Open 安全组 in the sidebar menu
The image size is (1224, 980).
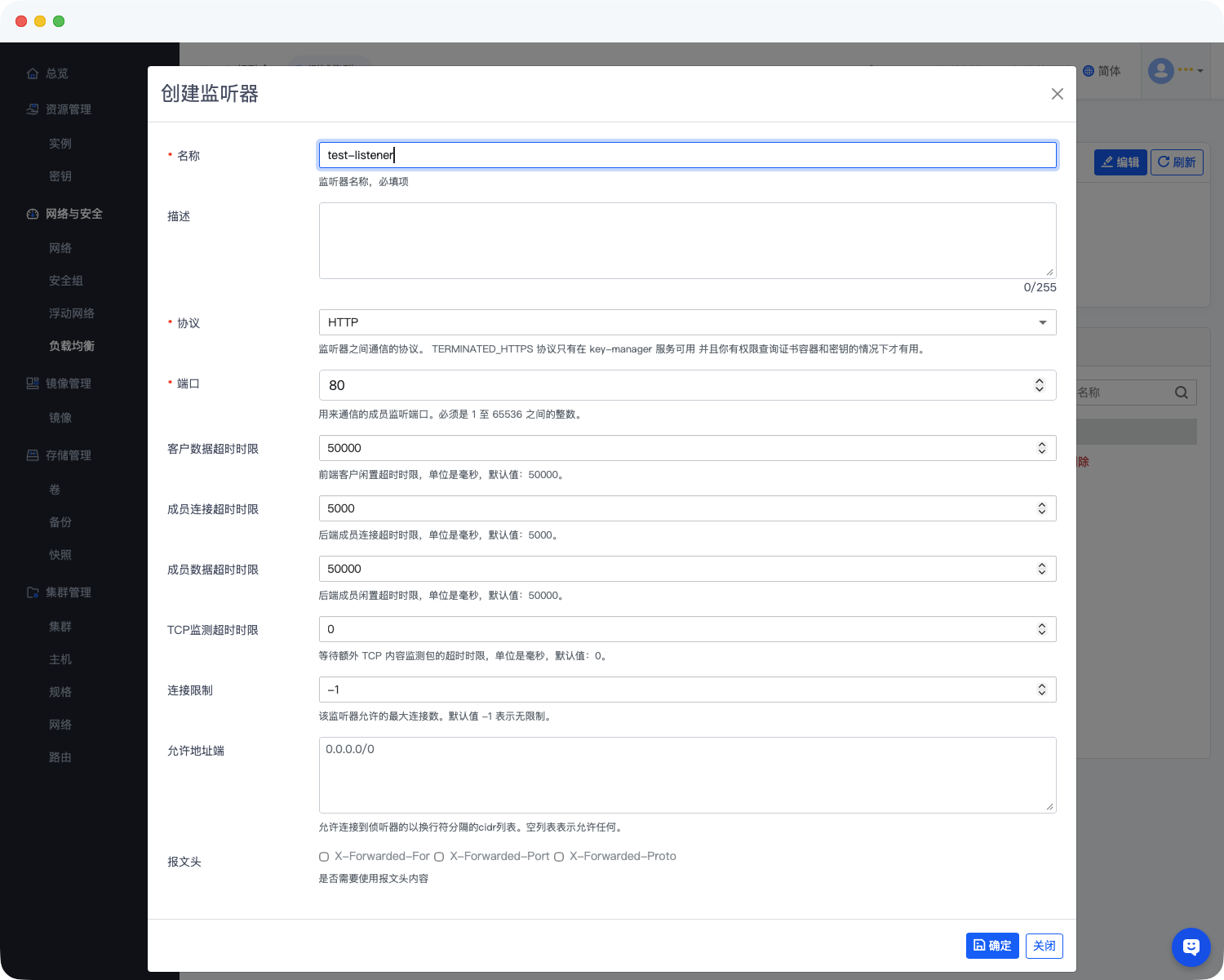coord(66,281)
